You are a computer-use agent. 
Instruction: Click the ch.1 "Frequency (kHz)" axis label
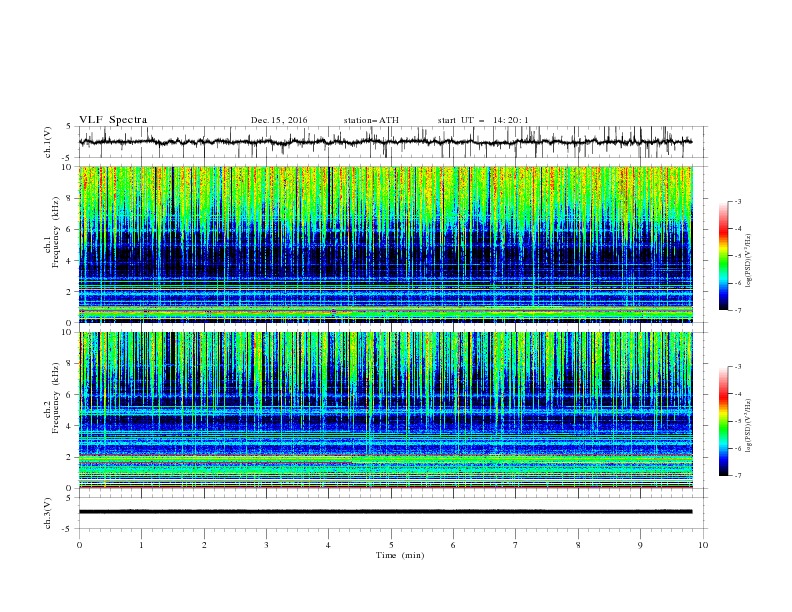tap(56, 232)
